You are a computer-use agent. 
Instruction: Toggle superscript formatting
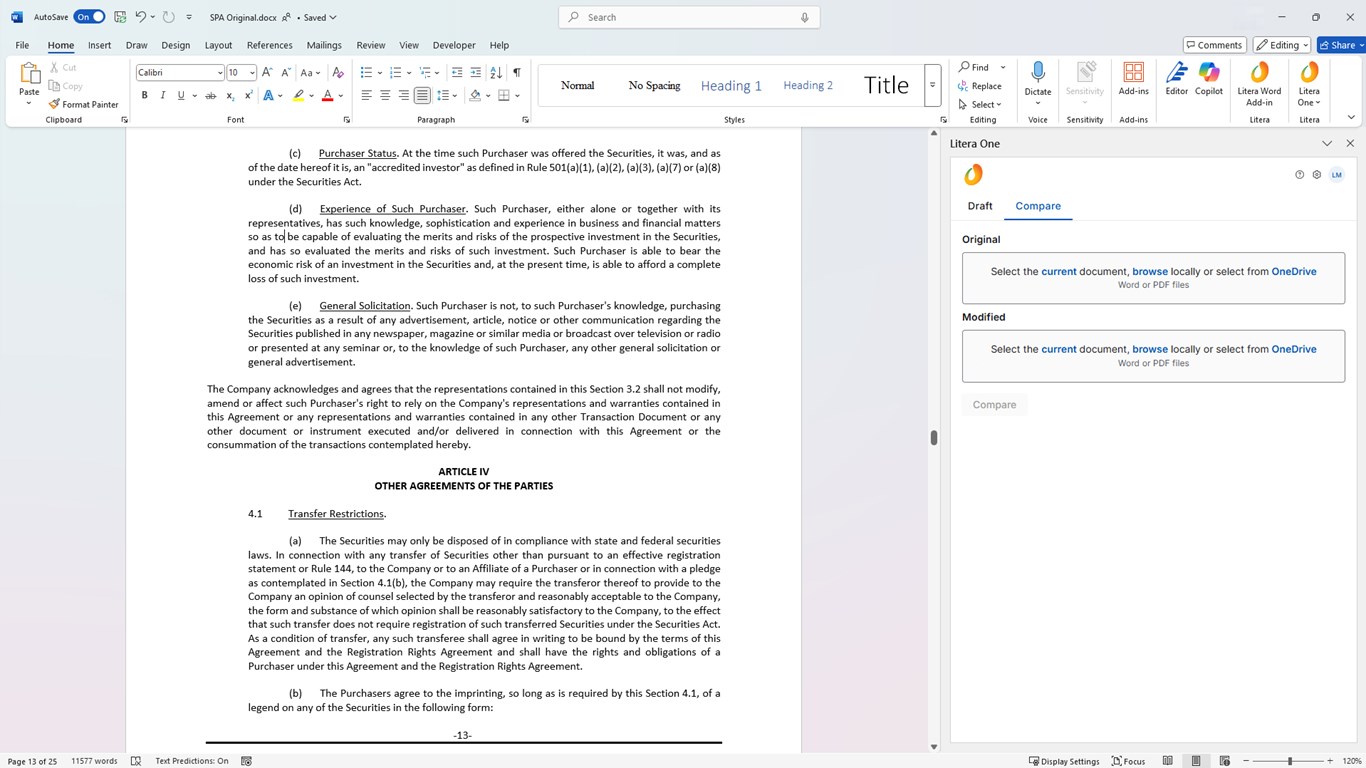point(248,96)
